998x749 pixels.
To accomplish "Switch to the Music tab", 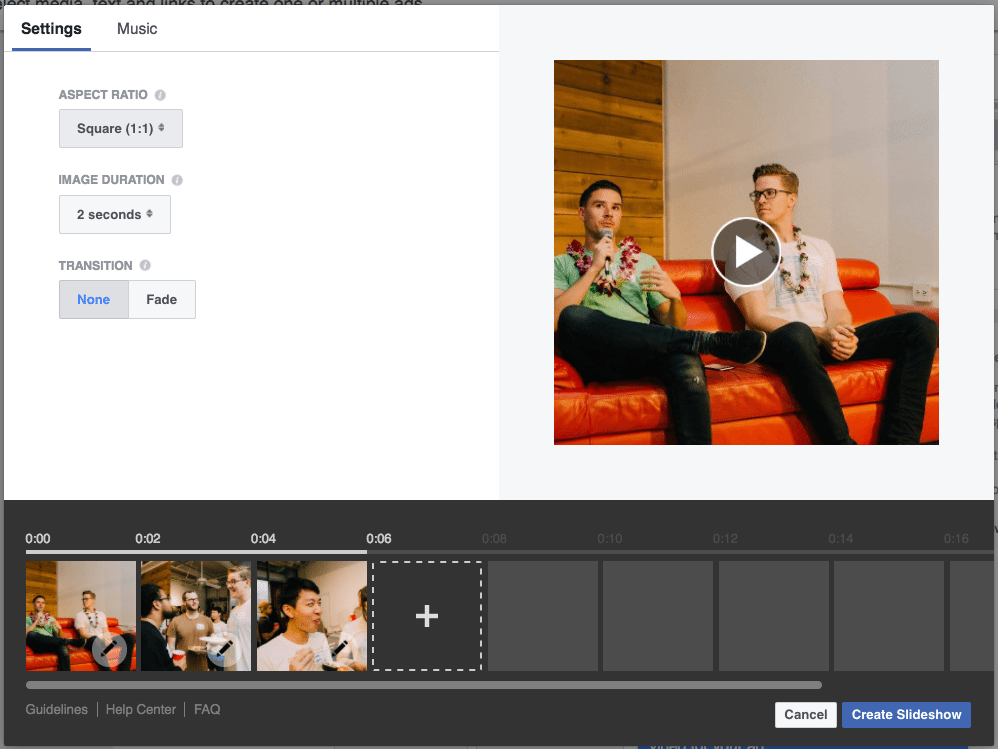I will 137,29.
